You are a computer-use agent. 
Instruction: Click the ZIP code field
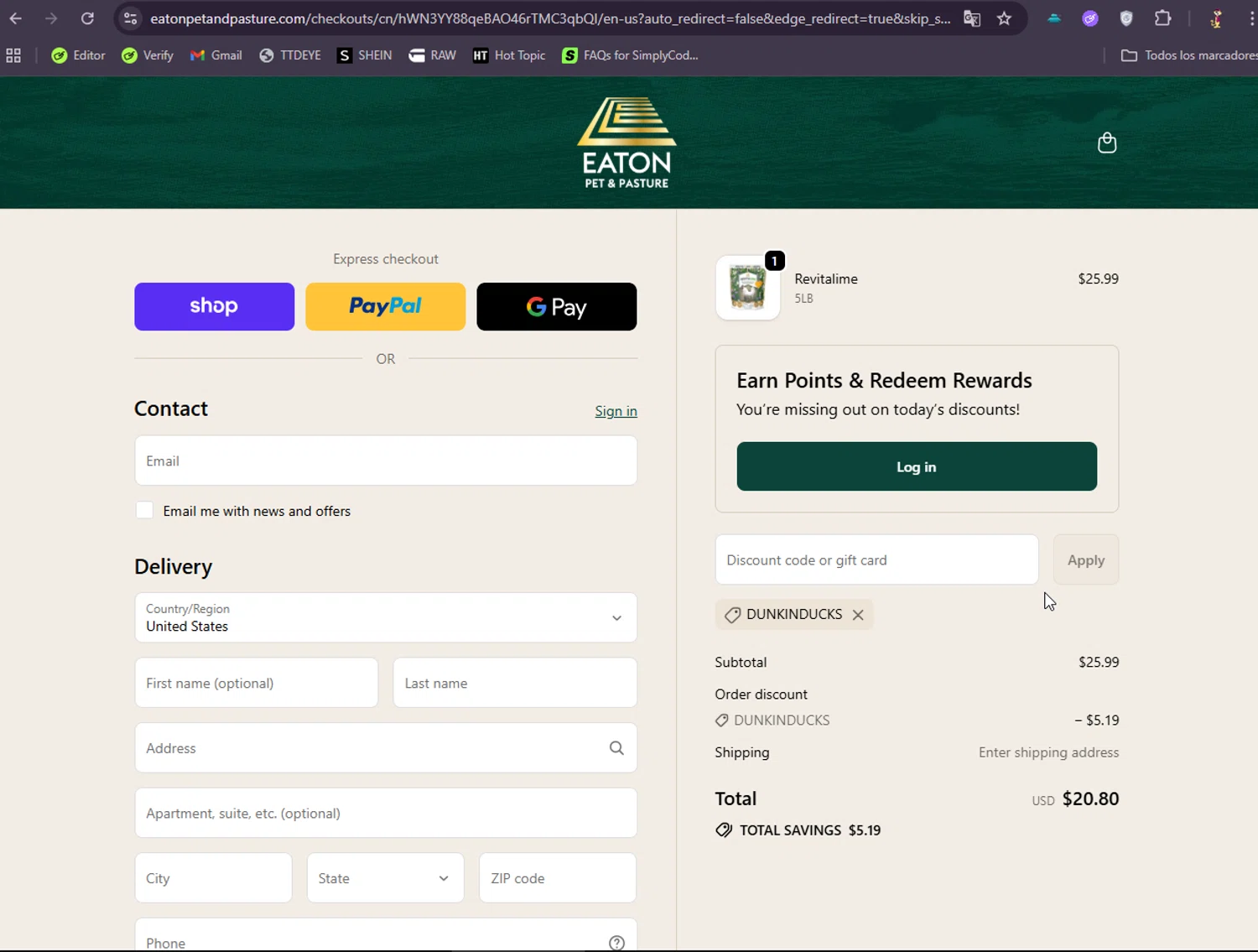click(x=558, y=878)
